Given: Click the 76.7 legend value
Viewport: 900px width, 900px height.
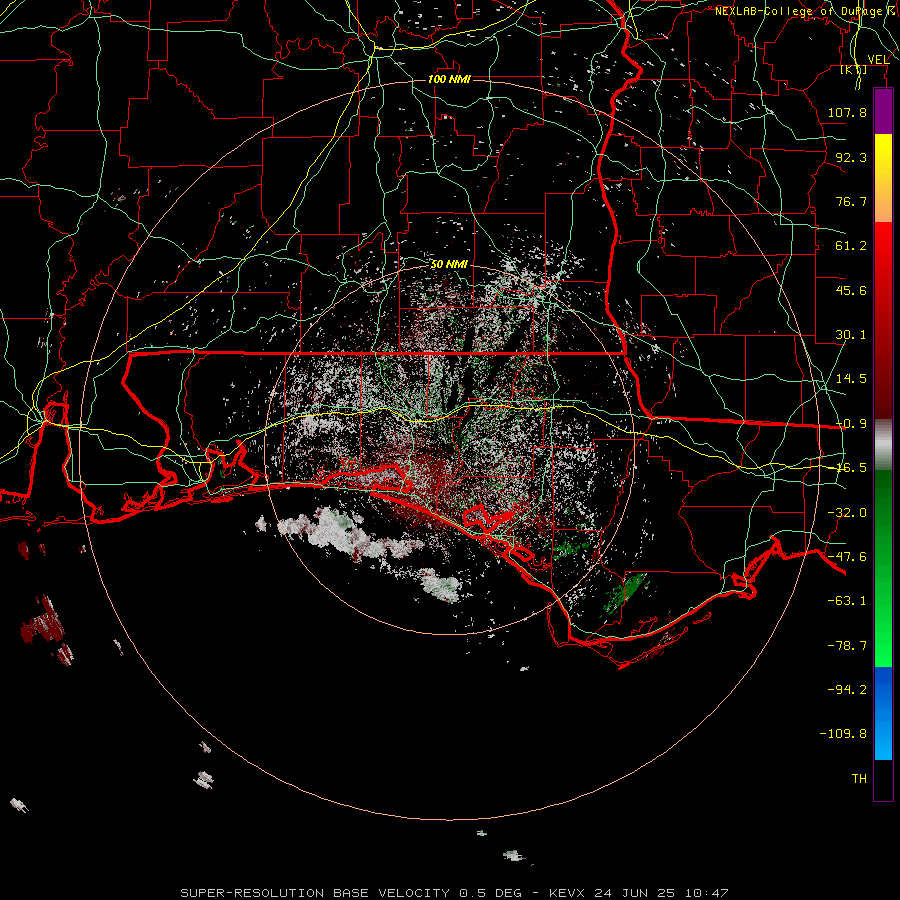Looking at the screenshot, I should [x=851, y=201].
